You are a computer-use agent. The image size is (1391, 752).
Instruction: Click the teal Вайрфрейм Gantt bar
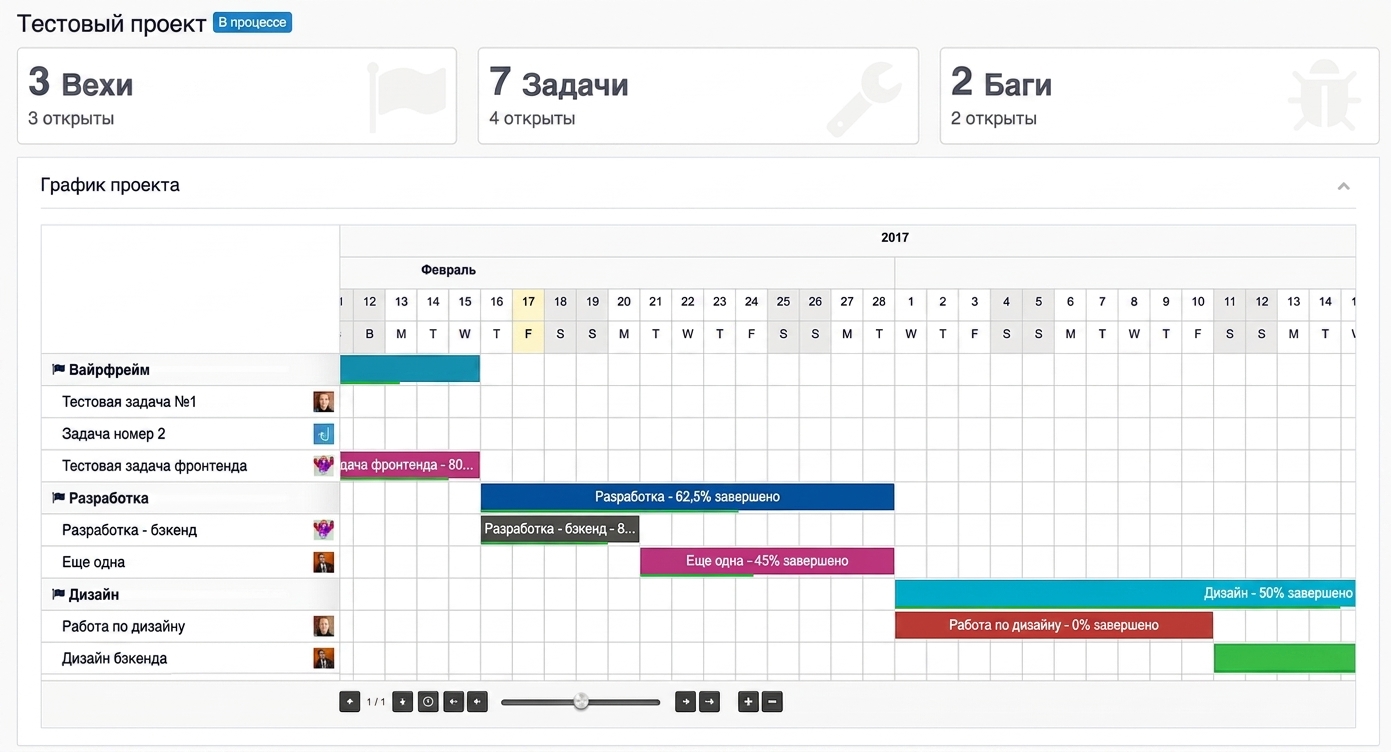click(410, 369)
